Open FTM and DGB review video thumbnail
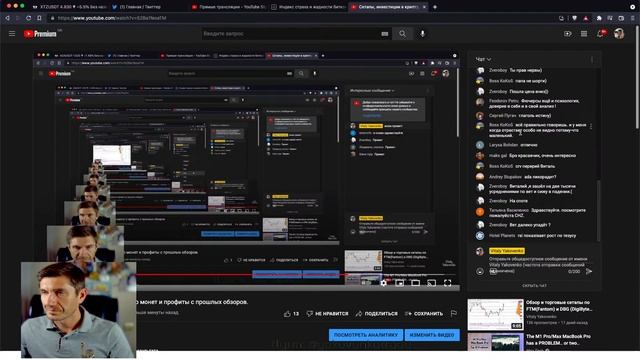The width and height of the screenshot is (640, 360). coord(495,314)
